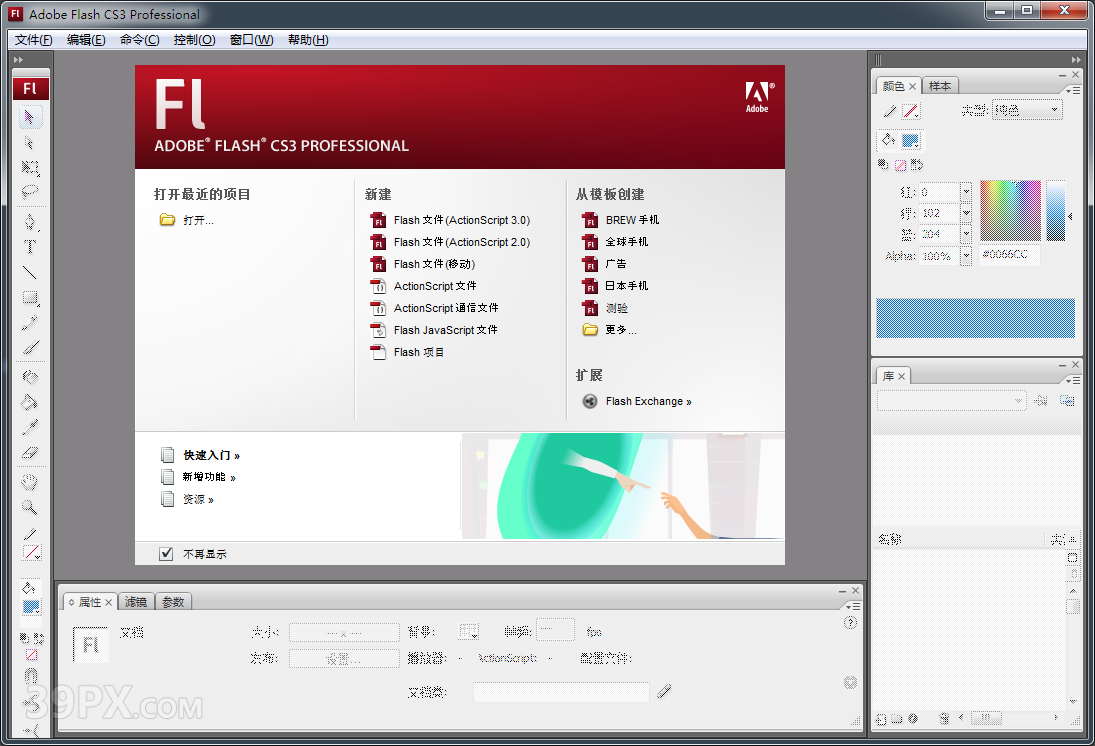Image resolution: width=1095 pixels, height=746 pixels.
Task: Click 打开... to open a file
Action: [x=187, y=220]
